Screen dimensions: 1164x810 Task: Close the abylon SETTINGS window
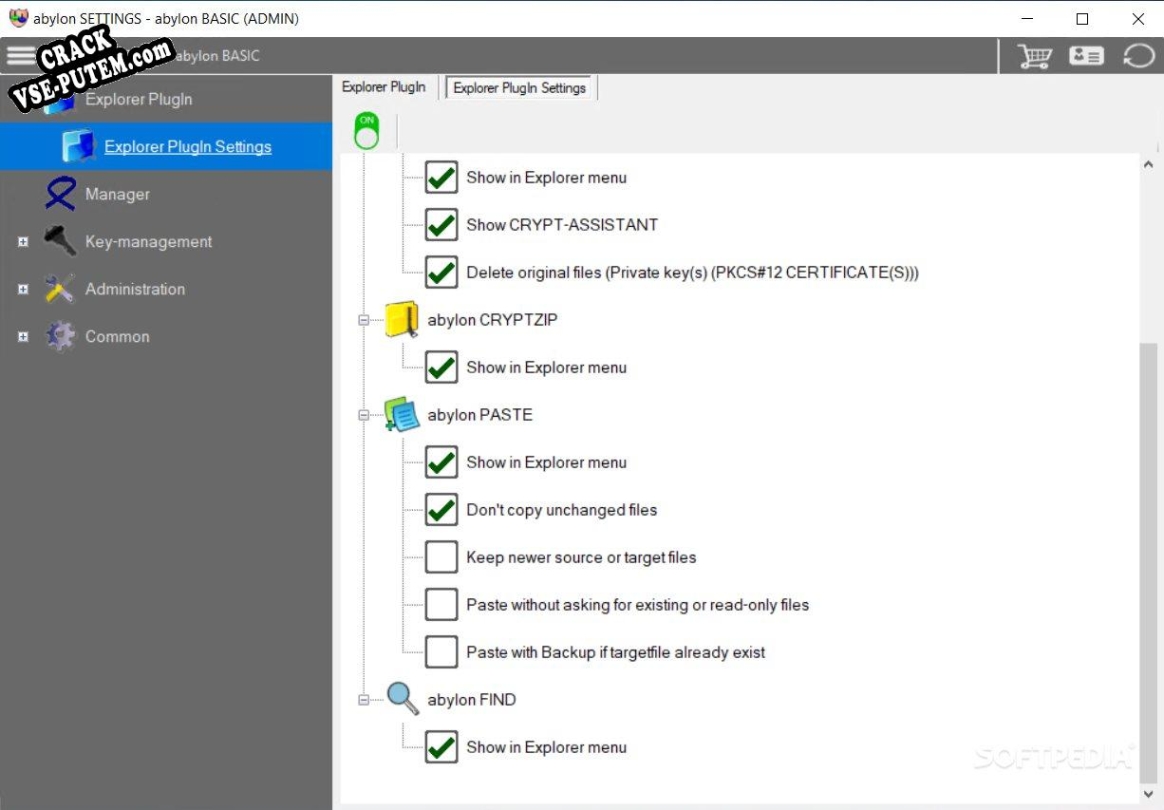pyautogui.click(x=1137, y=19)
